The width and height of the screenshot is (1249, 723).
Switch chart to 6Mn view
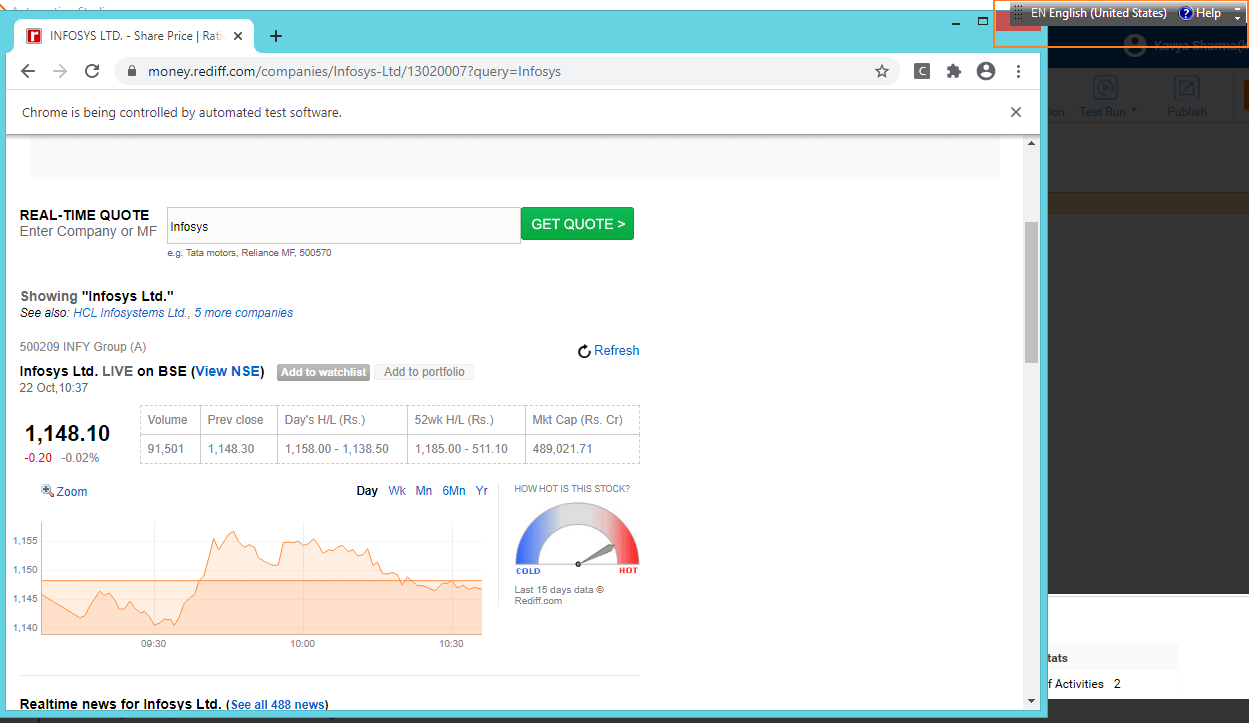454,491
